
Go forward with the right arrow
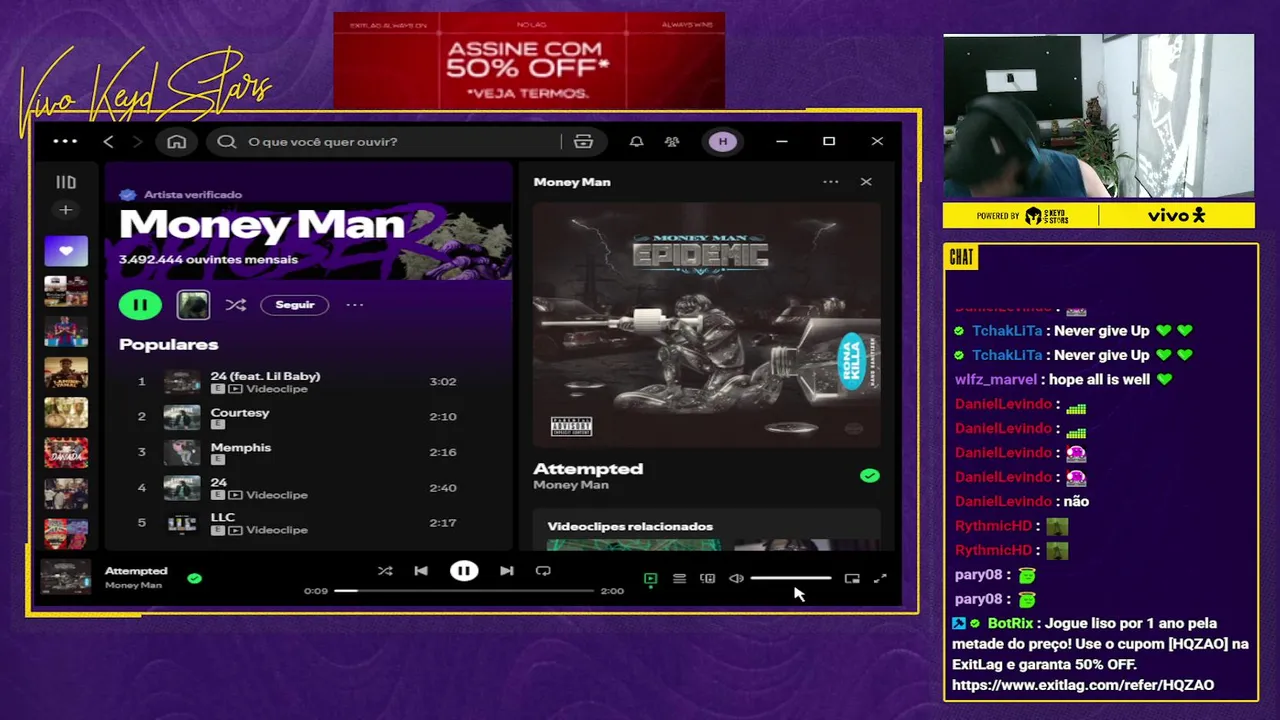pos(138,142)
